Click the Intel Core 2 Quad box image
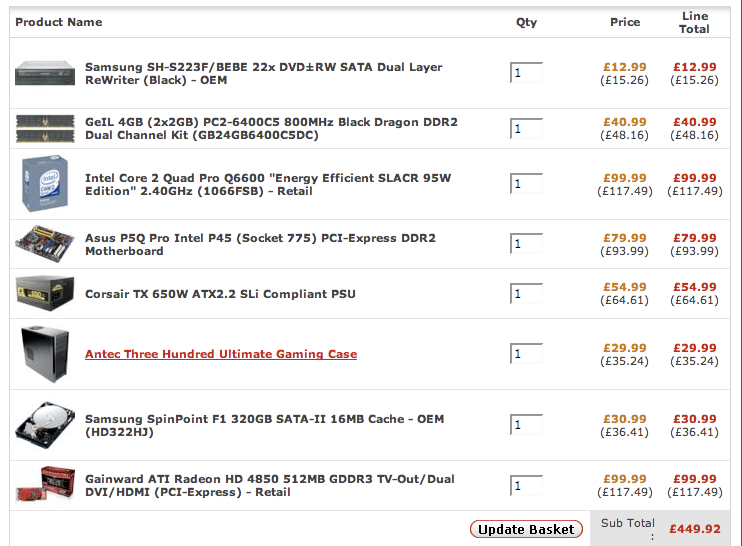This screenshot has width=742, height=546. (45, 185)
